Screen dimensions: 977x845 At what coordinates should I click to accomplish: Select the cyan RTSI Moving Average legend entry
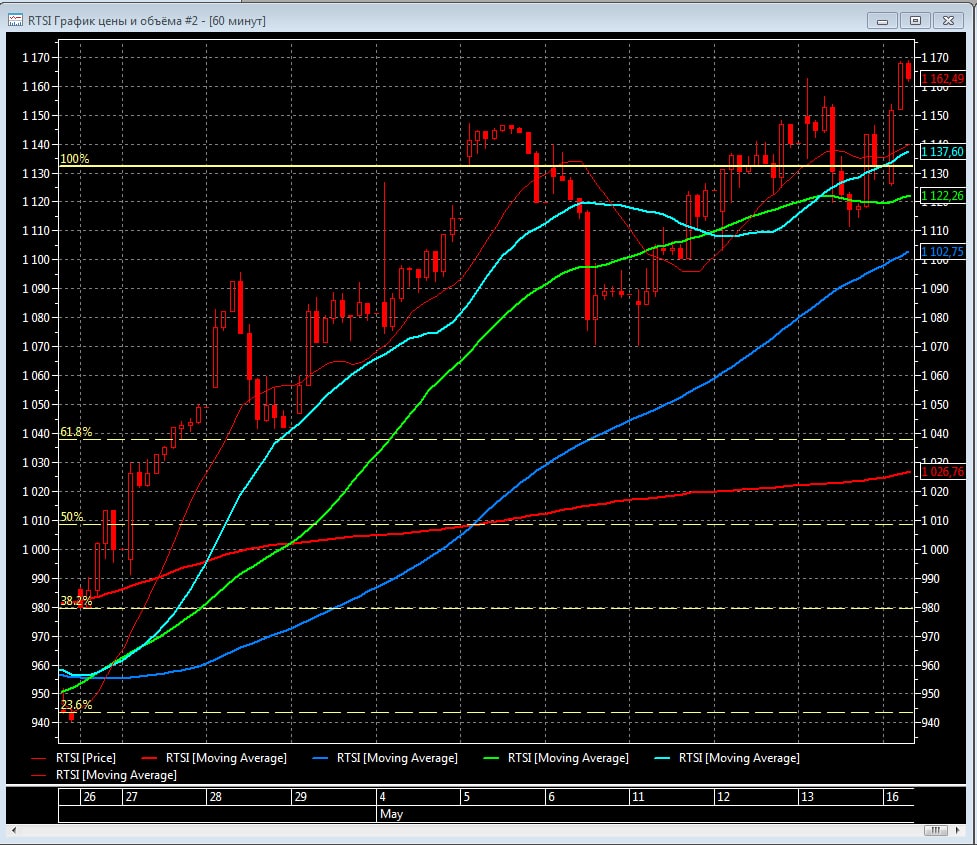(739, 758)
